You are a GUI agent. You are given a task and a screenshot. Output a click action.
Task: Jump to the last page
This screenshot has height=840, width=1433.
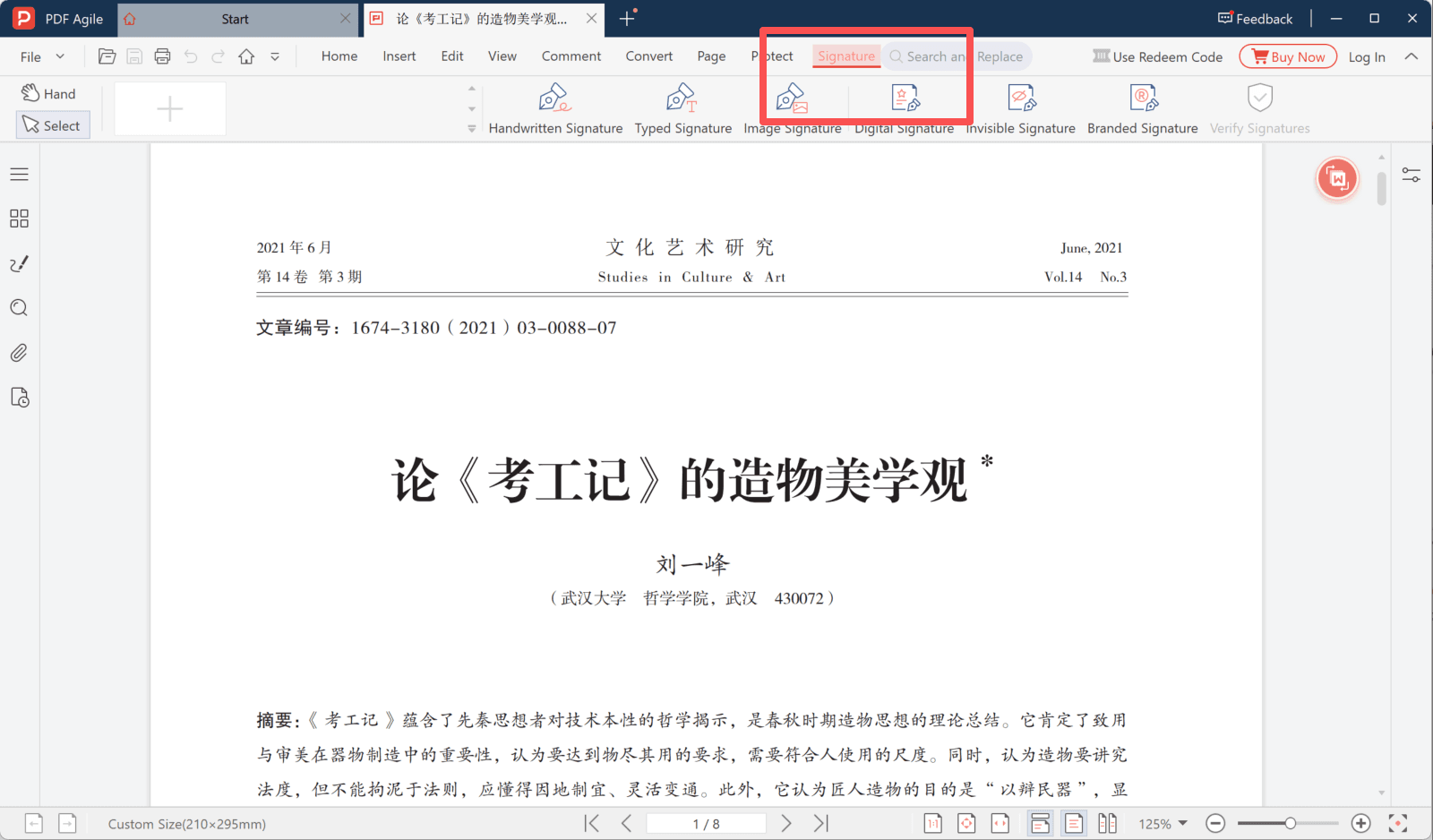pos(821,823)
